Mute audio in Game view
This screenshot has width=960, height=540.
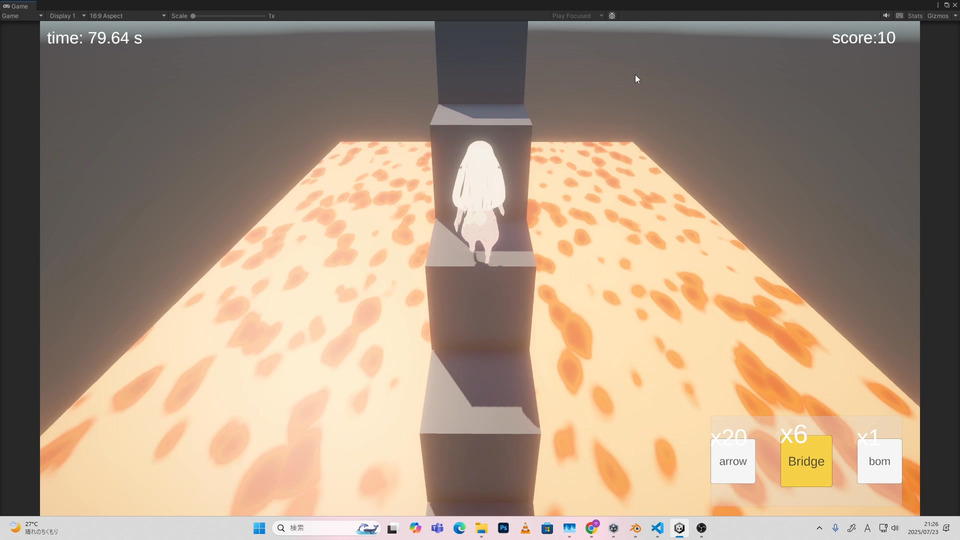point(886,16)
